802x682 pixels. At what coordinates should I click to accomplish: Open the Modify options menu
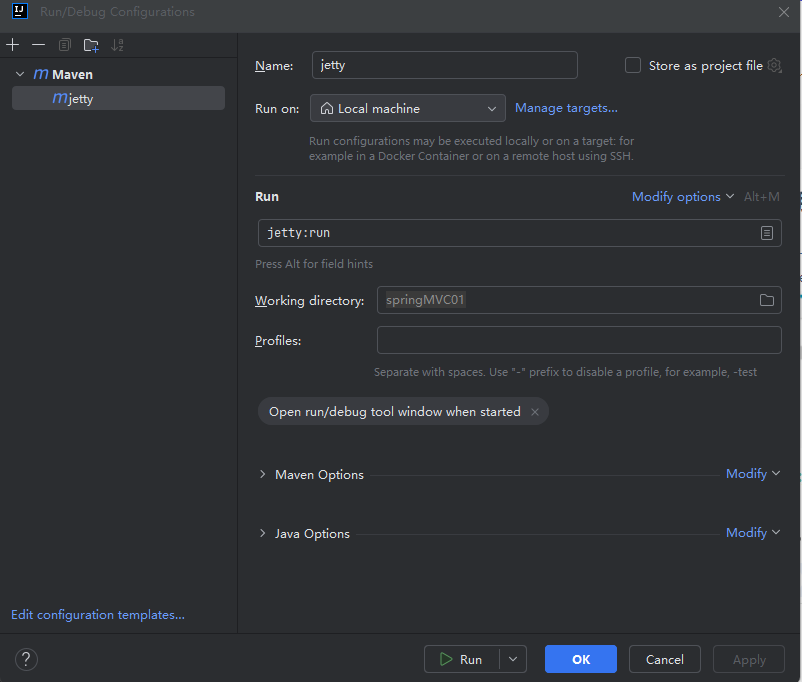tap(683, 197)
